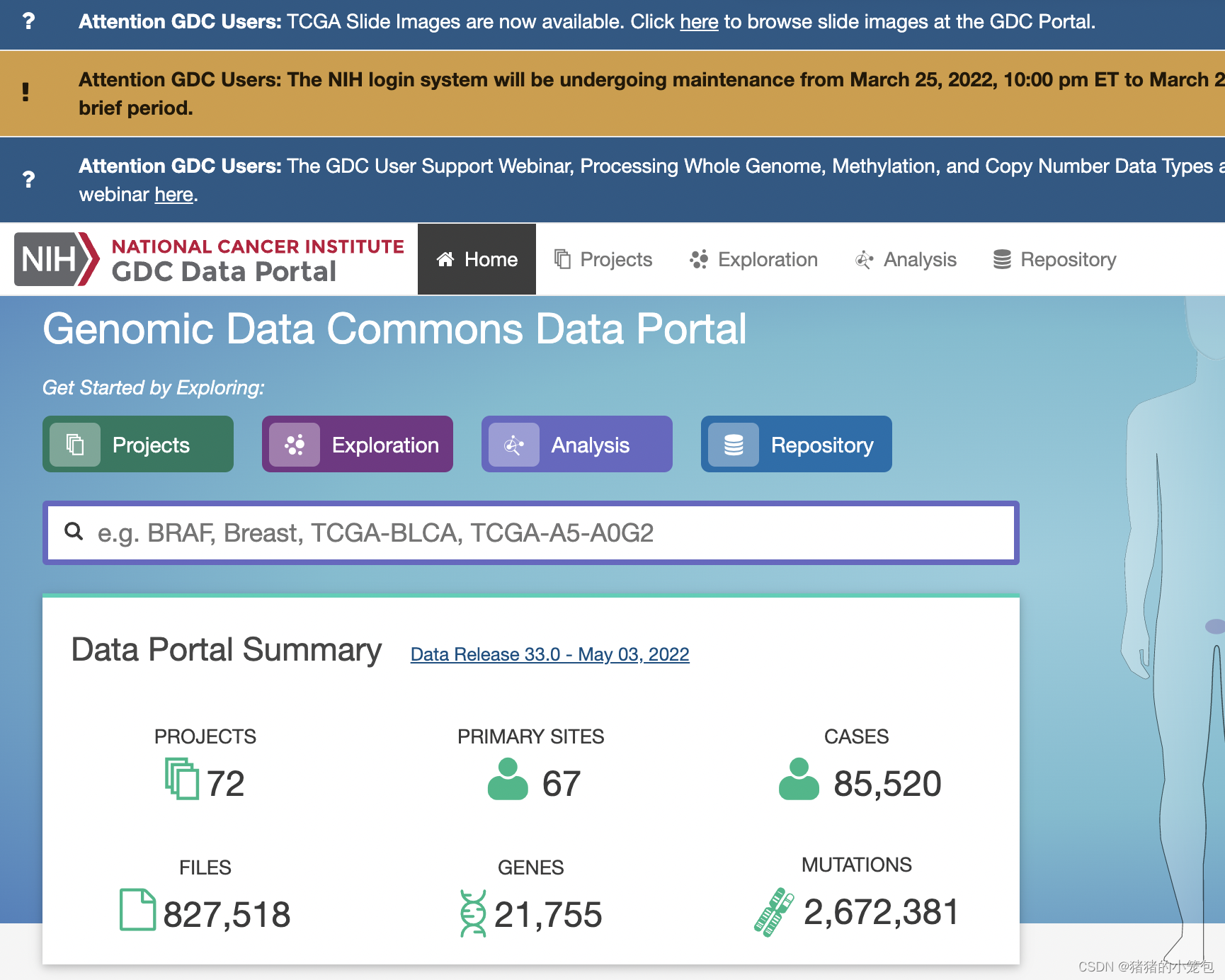This screenshot has width=1225, height=980.
Task: Click the file icon beside 827,518
Action: [x=137, y=909]
